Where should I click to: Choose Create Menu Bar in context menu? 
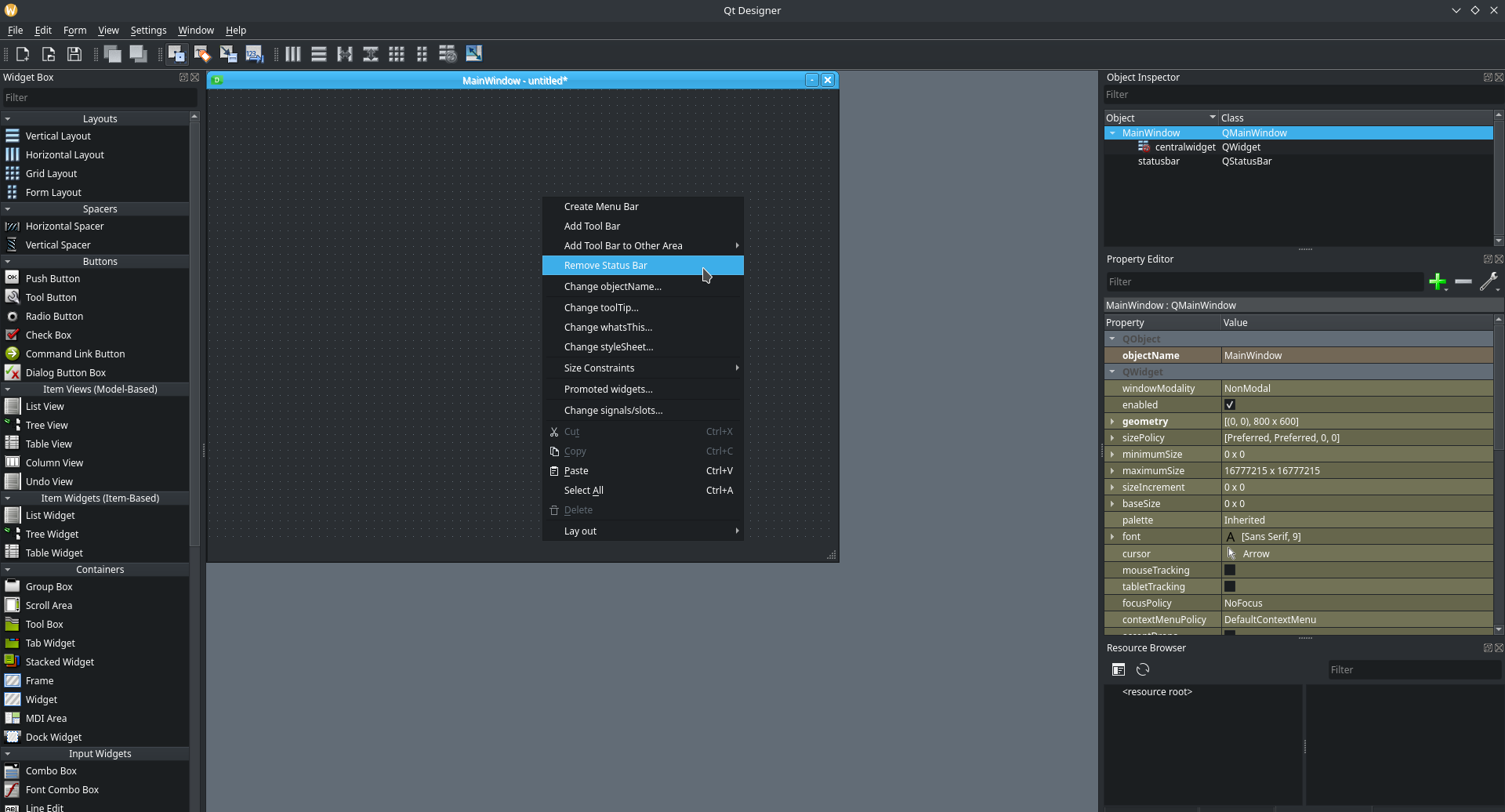[643, 207]
